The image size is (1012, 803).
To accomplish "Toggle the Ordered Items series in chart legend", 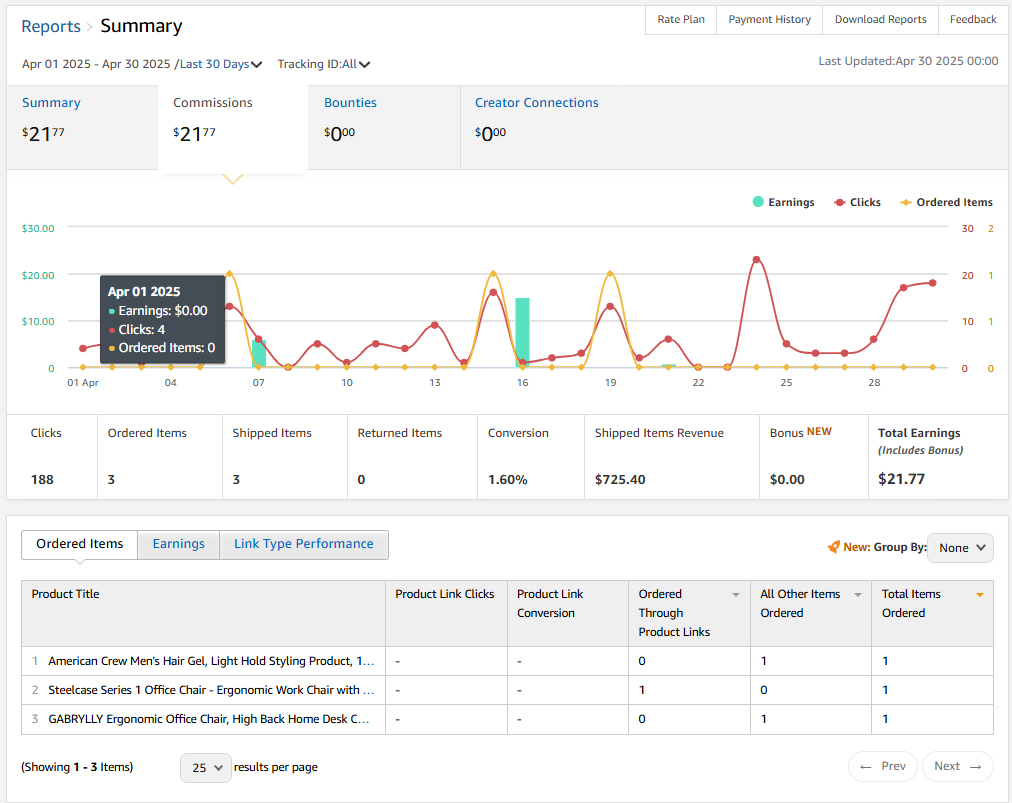I will [946, 202].
